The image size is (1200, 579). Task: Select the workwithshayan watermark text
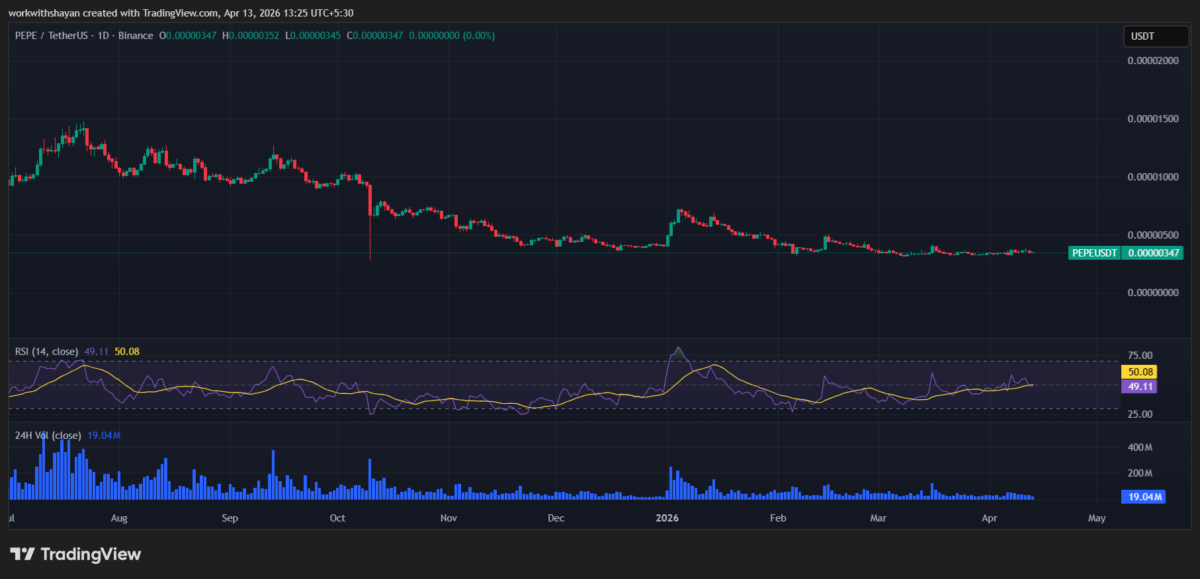45,14
